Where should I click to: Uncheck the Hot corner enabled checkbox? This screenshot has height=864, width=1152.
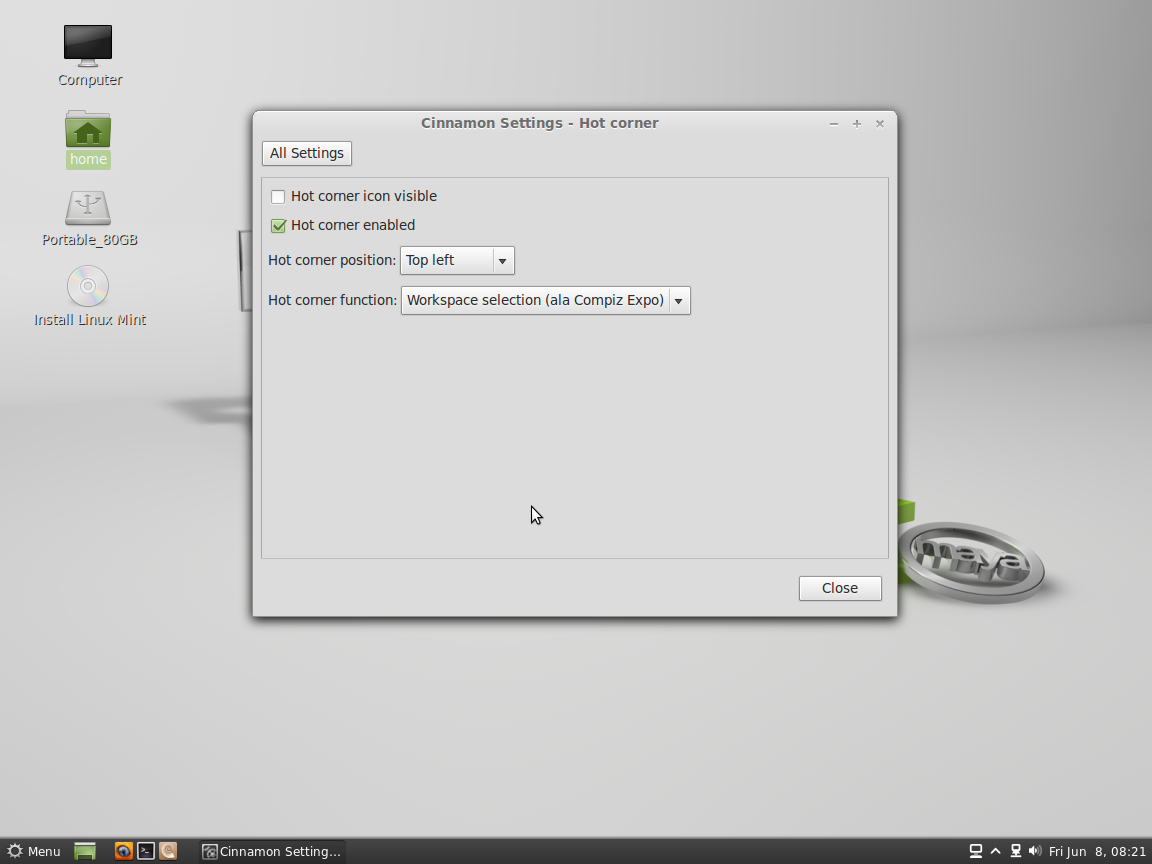[278, 226]
